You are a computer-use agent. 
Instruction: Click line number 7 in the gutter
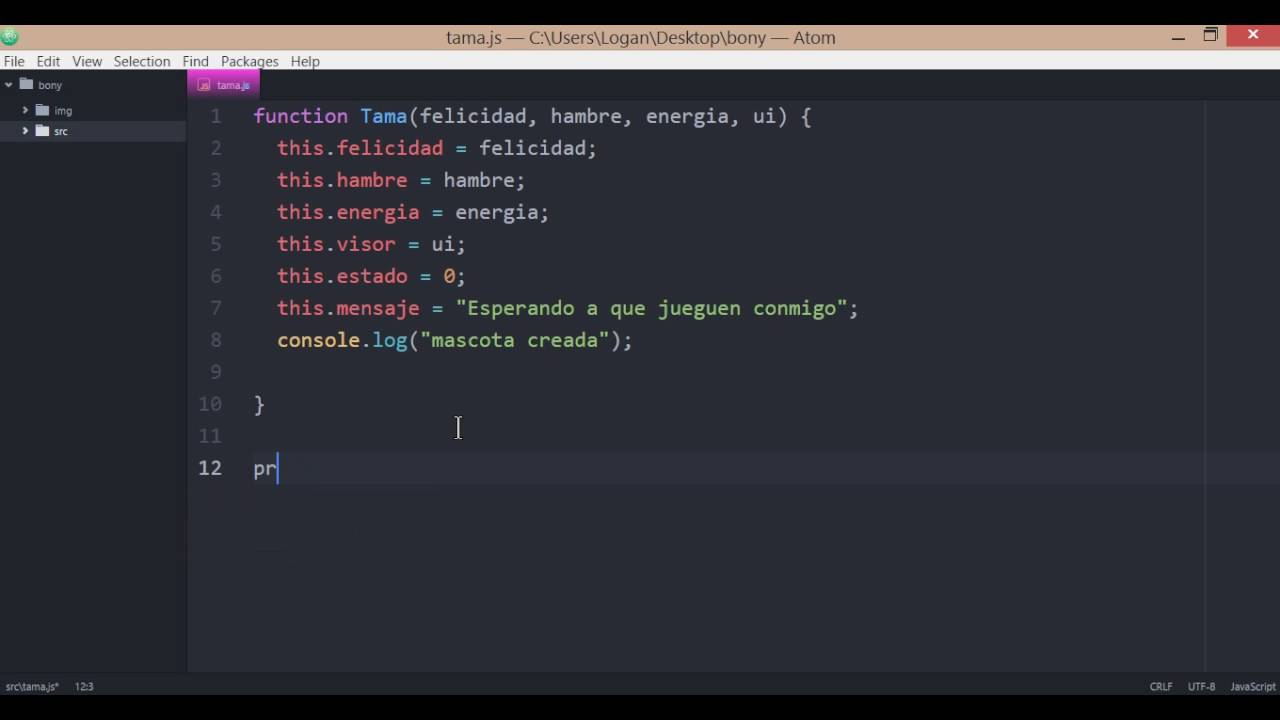tap(215, 308)
